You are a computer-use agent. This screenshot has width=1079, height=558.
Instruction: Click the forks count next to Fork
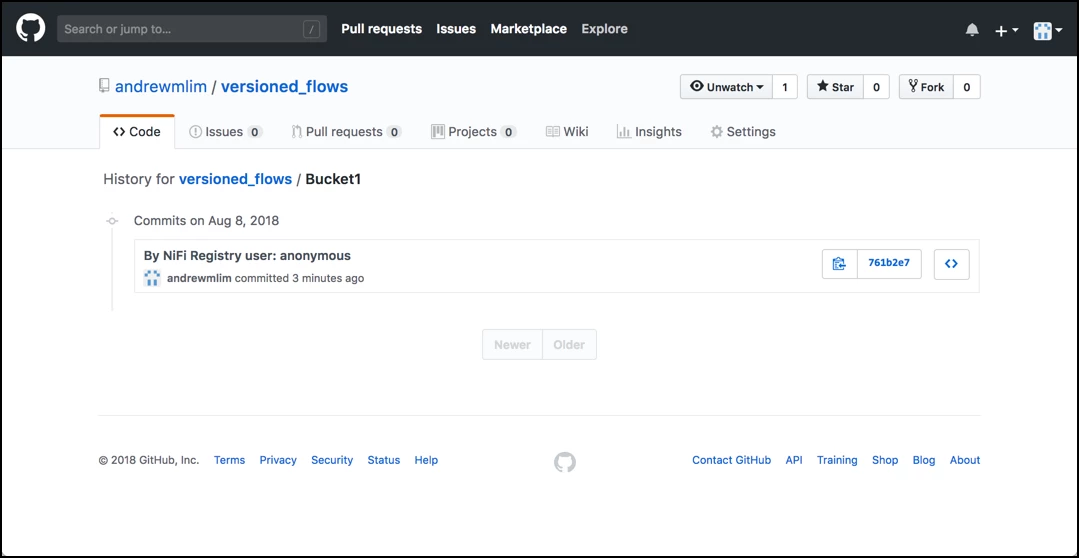[x=967, y=87]
